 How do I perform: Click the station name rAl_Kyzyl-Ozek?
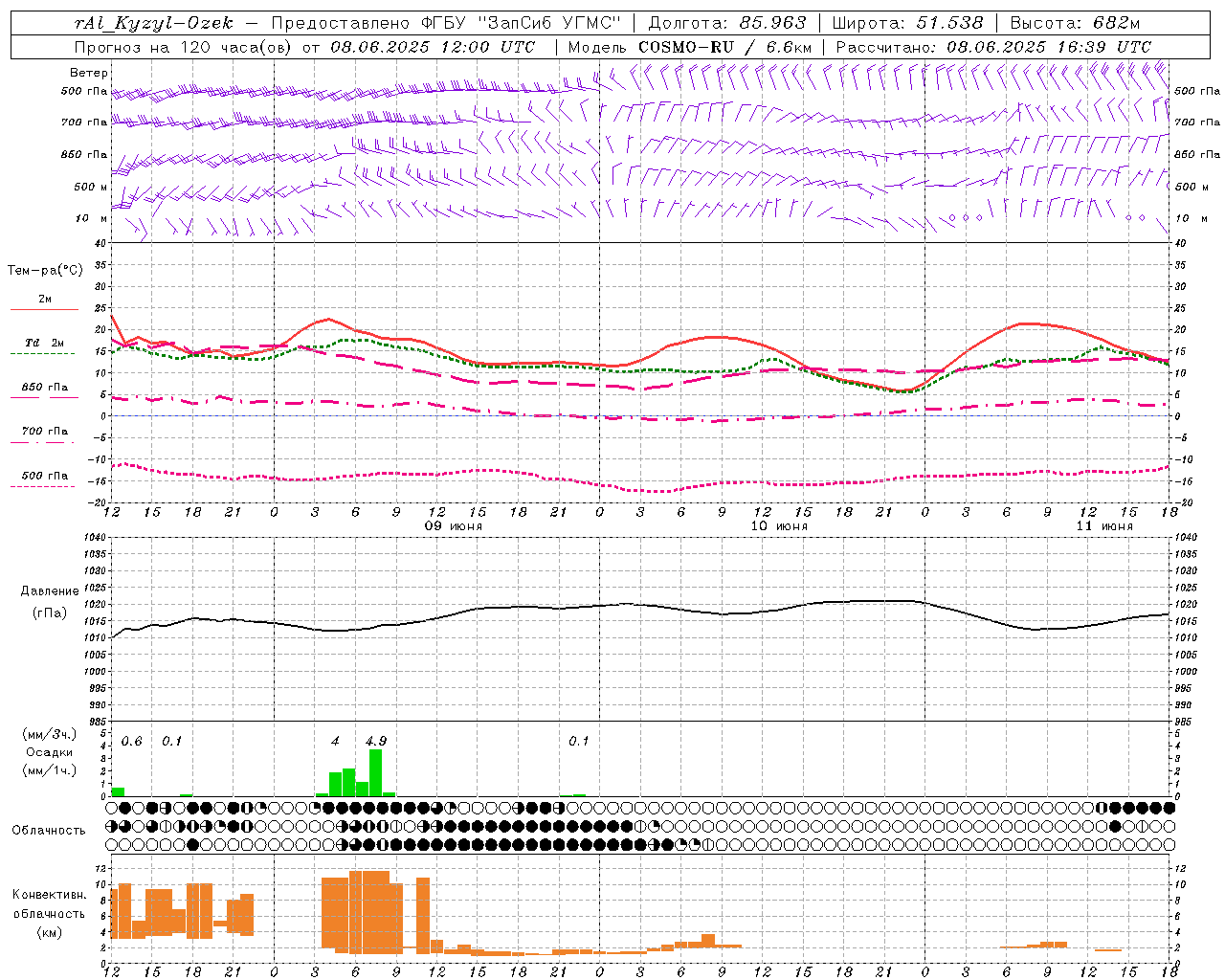pyautogui.click(x=153, y=23)
